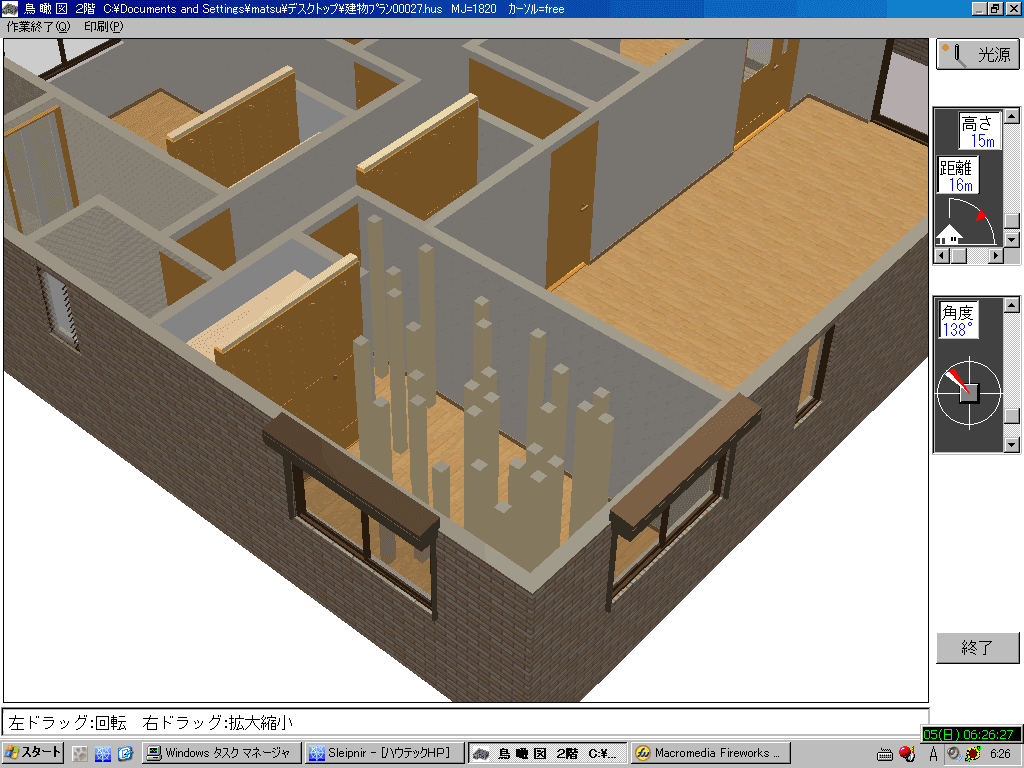Viewport: 1024px width, 768px height.
Task: Click the volume speaker icon in system tray
Action: (x=953, y=753)
